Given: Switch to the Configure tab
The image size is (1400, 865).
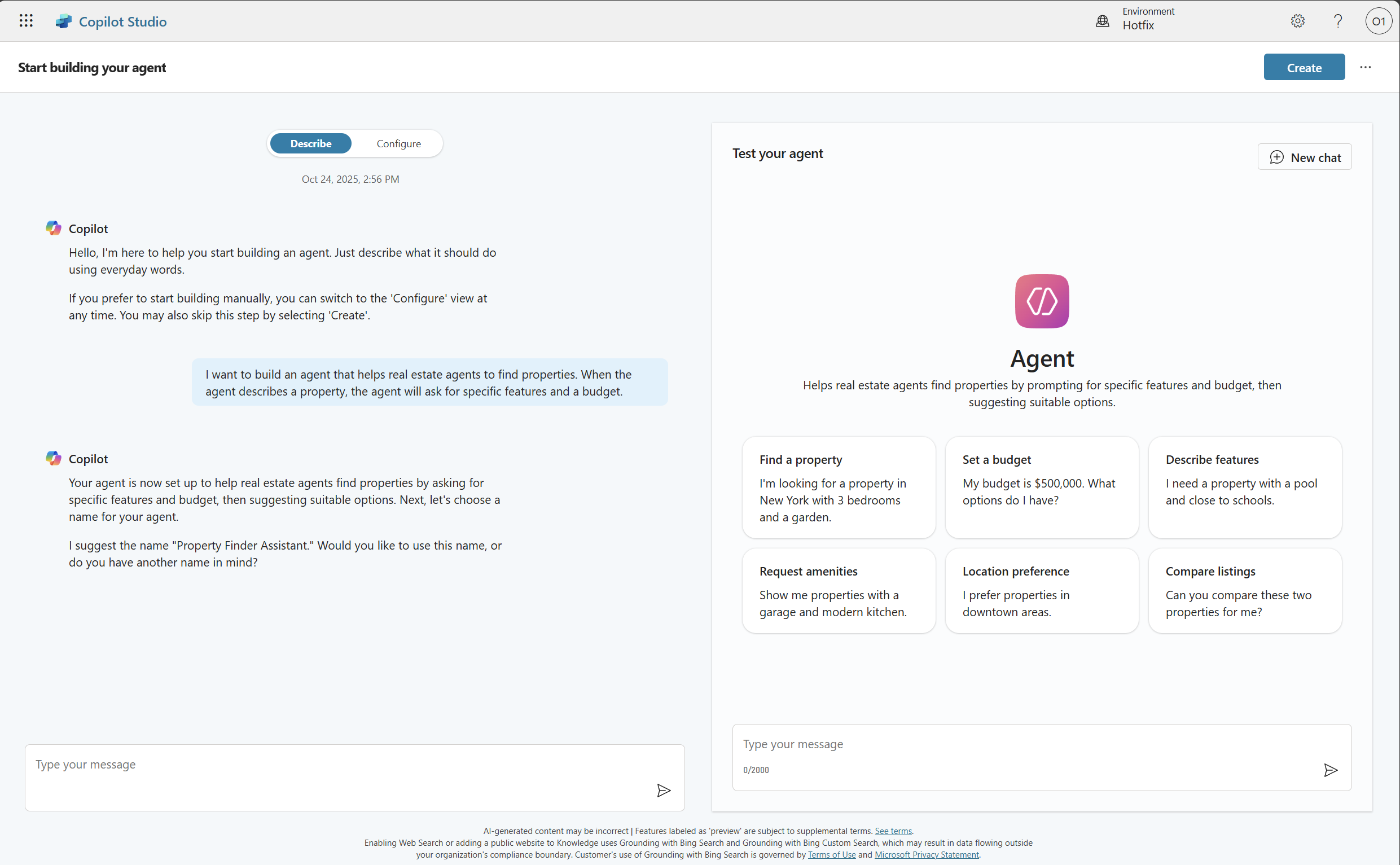Looking at the screenshot, I should coord(398,143).
